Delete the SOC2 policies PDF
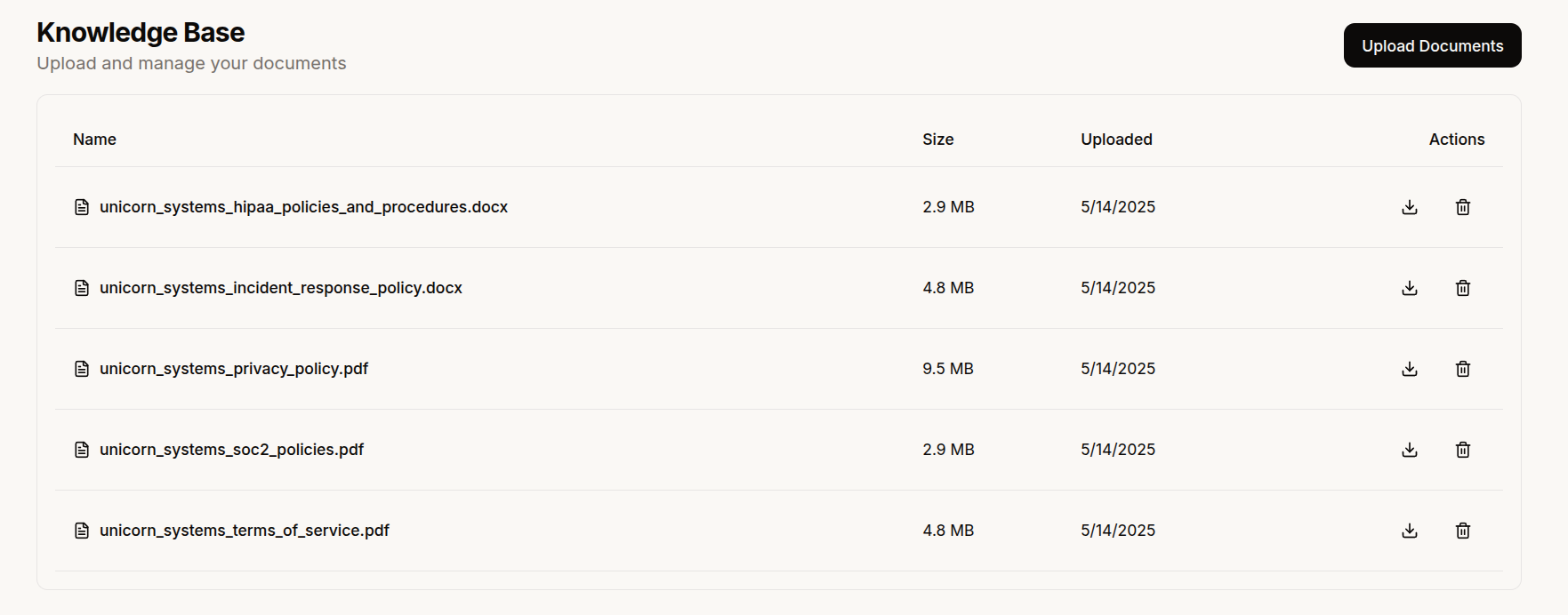Screen dimensions: 1568x615 (x=1463, y=450)
